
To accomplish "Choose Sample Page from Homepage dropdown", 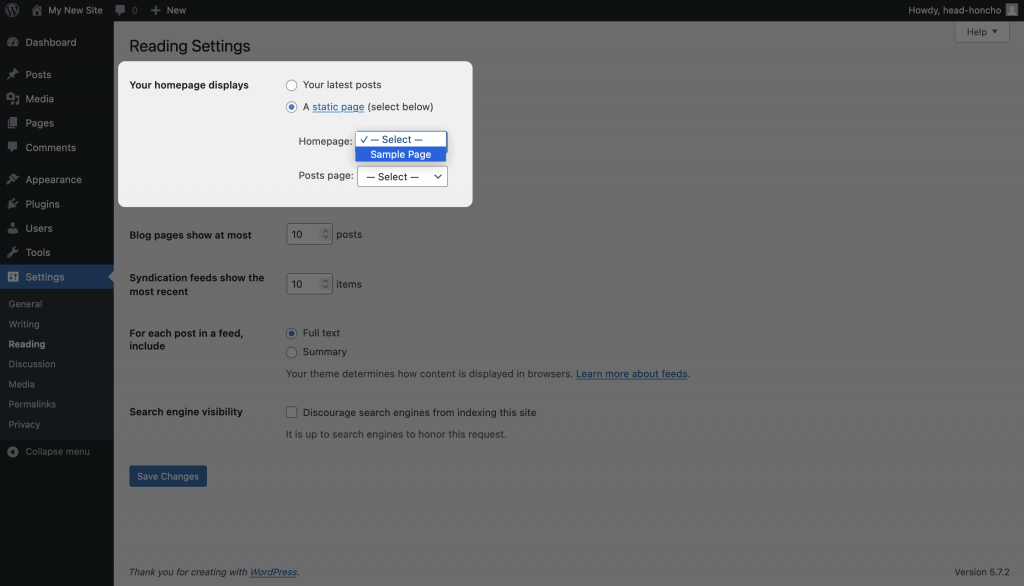I will 401,155.
